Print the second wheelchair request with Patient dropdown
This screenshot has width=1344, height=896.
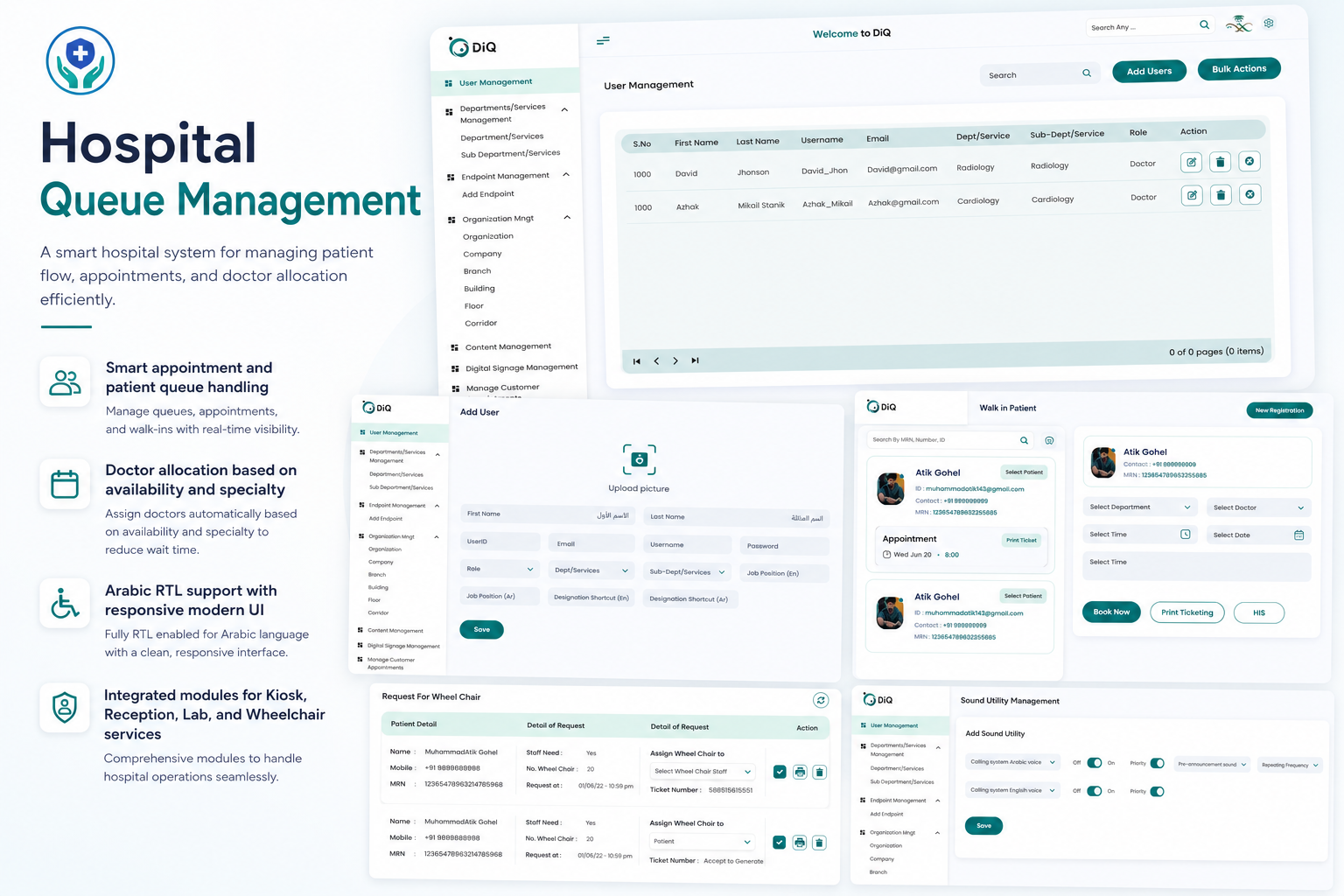pos(799,842)
